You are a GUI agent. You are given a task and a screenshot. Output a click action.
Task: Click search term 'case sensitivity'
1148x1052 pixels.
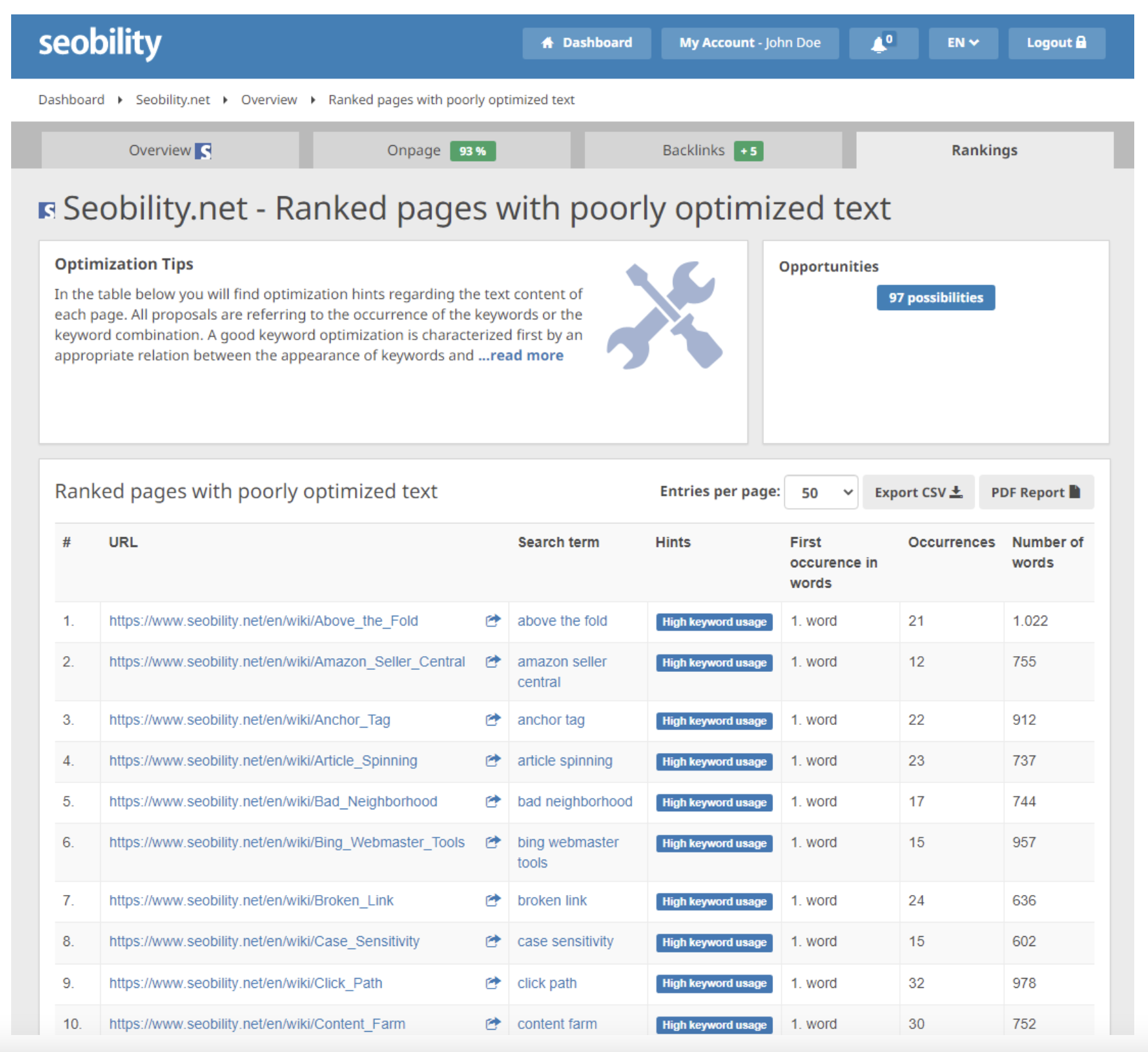(x=565, y=941)
